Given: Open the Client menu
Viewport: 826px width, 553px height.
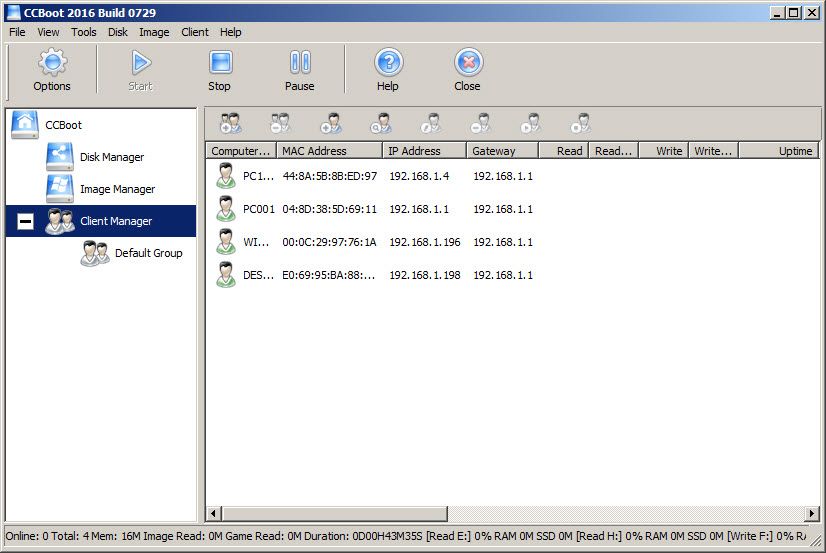Looking at the screenshot, I should coord(195,32).
